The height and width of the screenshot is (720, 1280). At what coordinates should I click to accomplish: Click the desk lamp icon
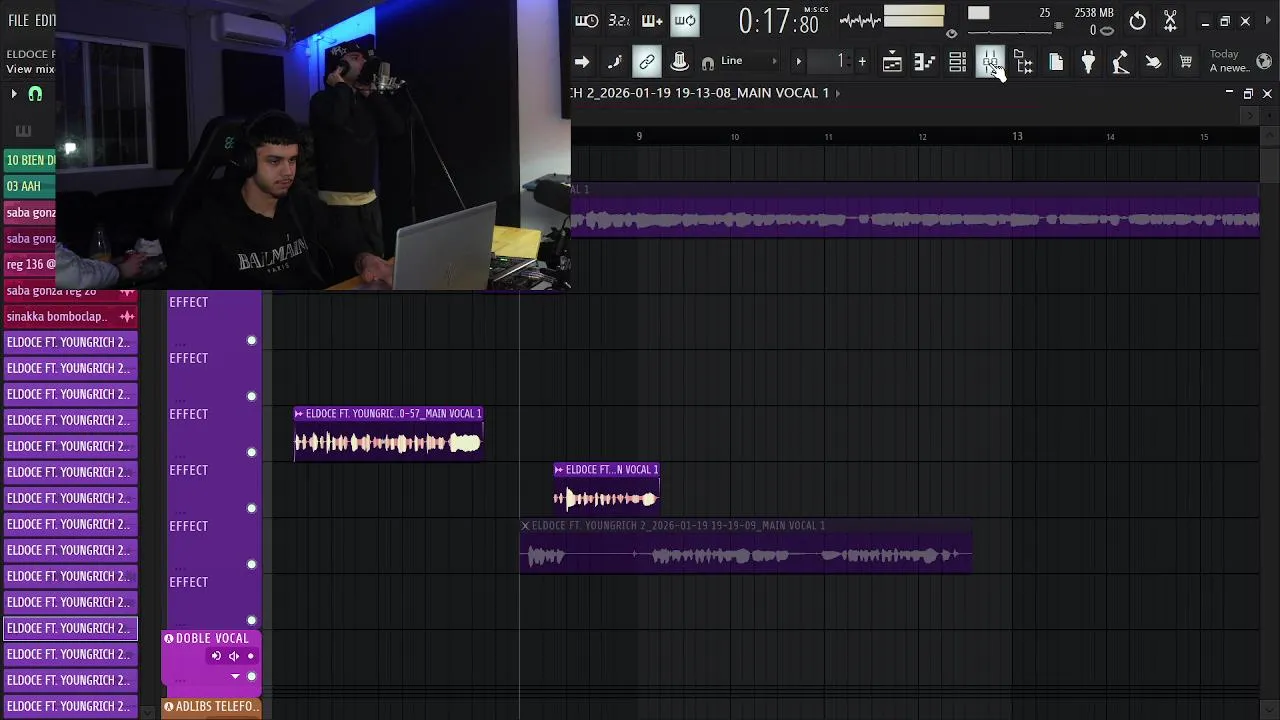(x=1121, y=63)
